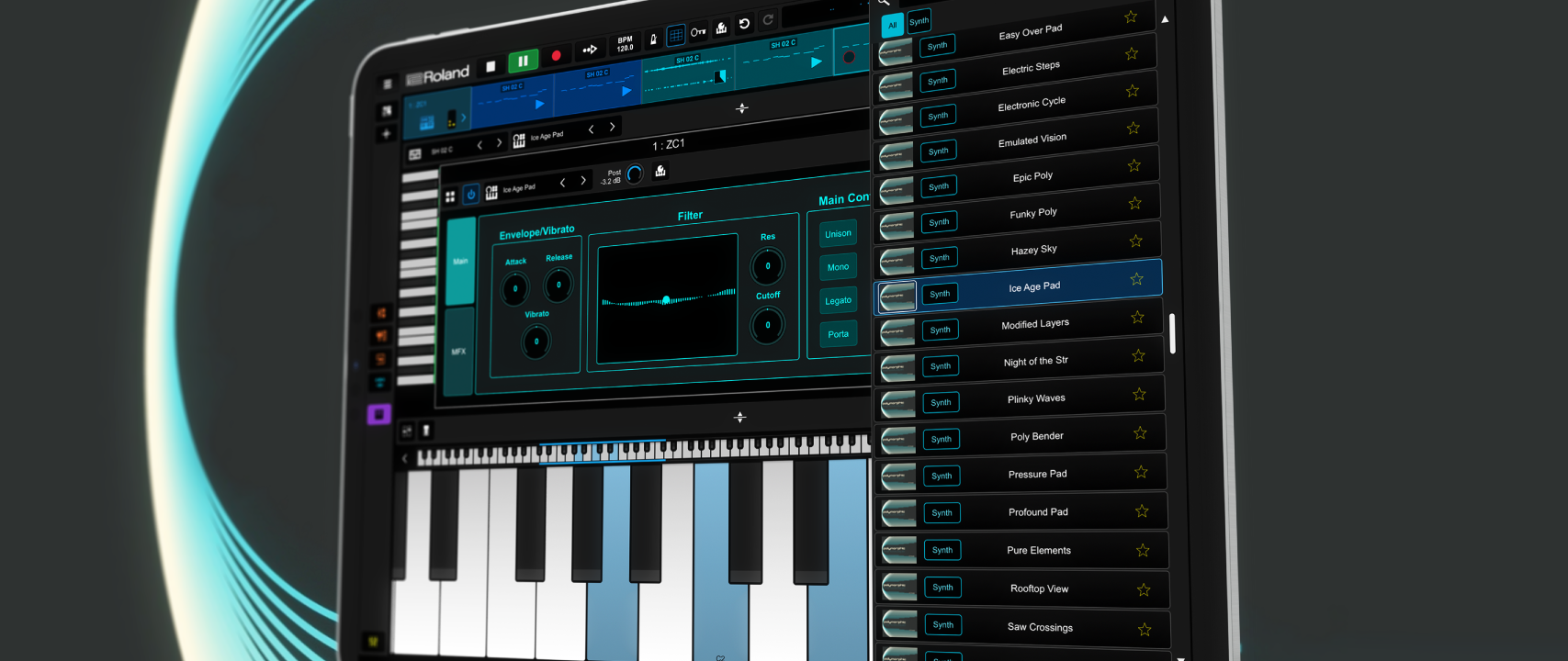Screen dimensions: 1568x661
Task: Click the instrument icon beside the Post knob
Action: pyautogui.click(x=660, y=171)
